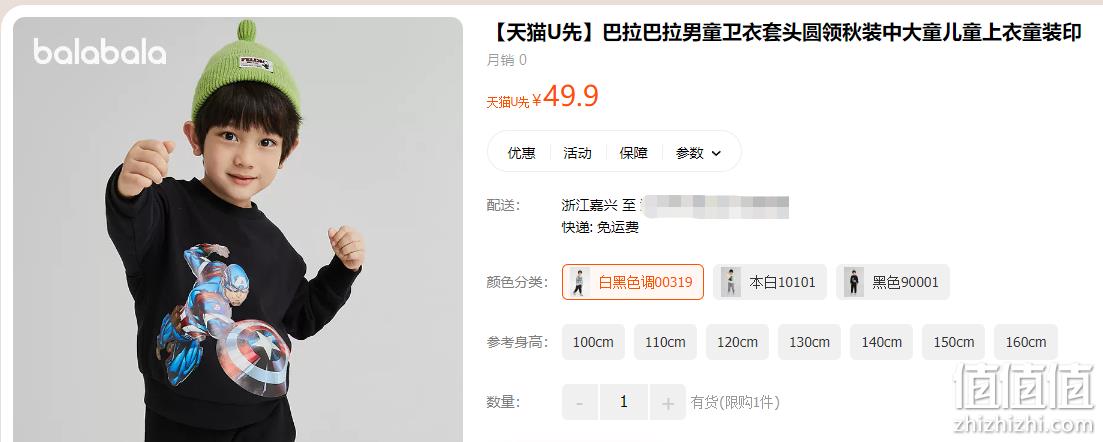
Task: Pick the 130cm height size
Action: click(809, 342)
